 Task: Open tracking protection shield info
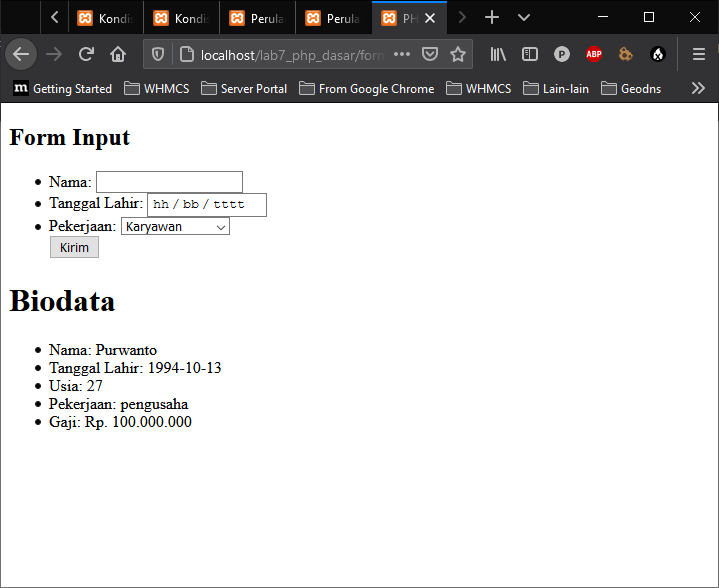pyautogui.click(x=158, y=55)
